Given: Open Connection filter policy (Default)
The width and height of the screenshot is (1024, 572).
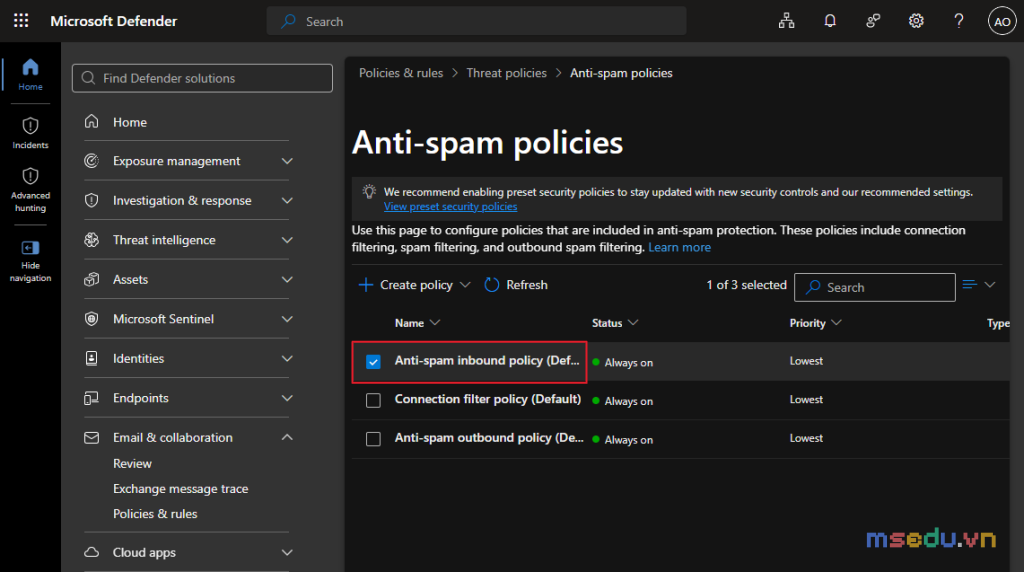Looking at the screenshot, I should pyautogui.click(x=487, y=399).
